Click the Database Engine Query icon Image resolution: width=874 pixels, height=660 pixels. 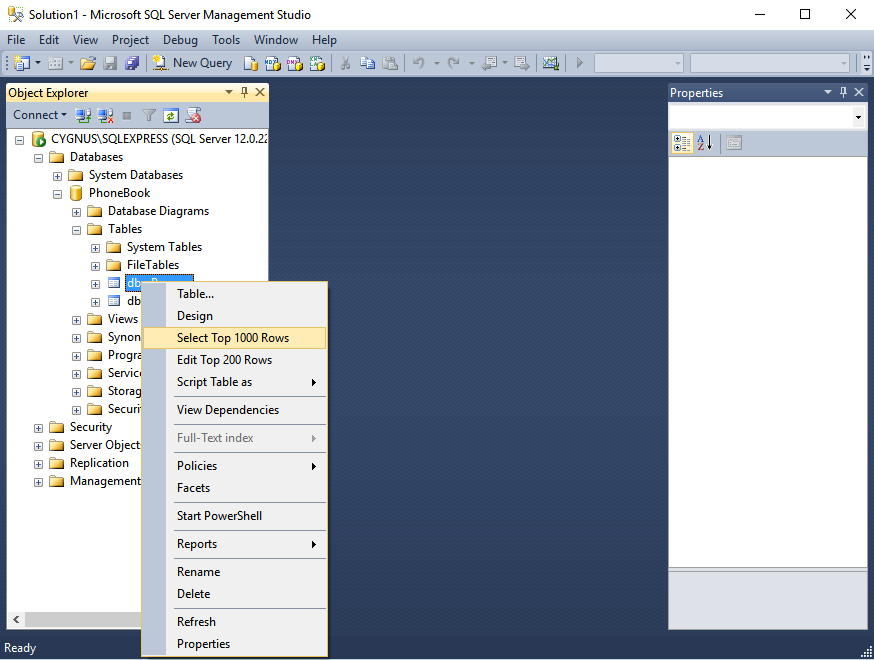[x=251, y=63]
